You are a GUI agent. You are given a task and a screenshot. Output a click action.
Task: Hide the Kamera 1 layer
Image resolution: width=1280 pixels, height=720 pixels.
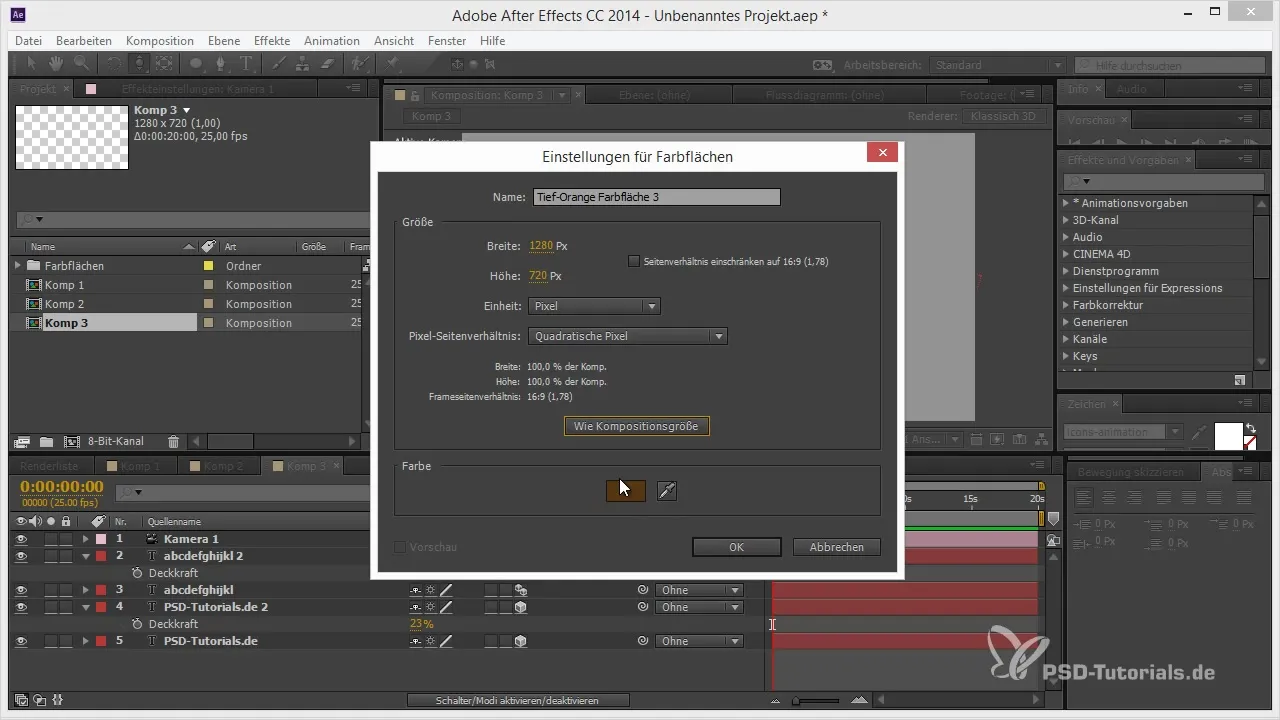[x=21, y=539]
